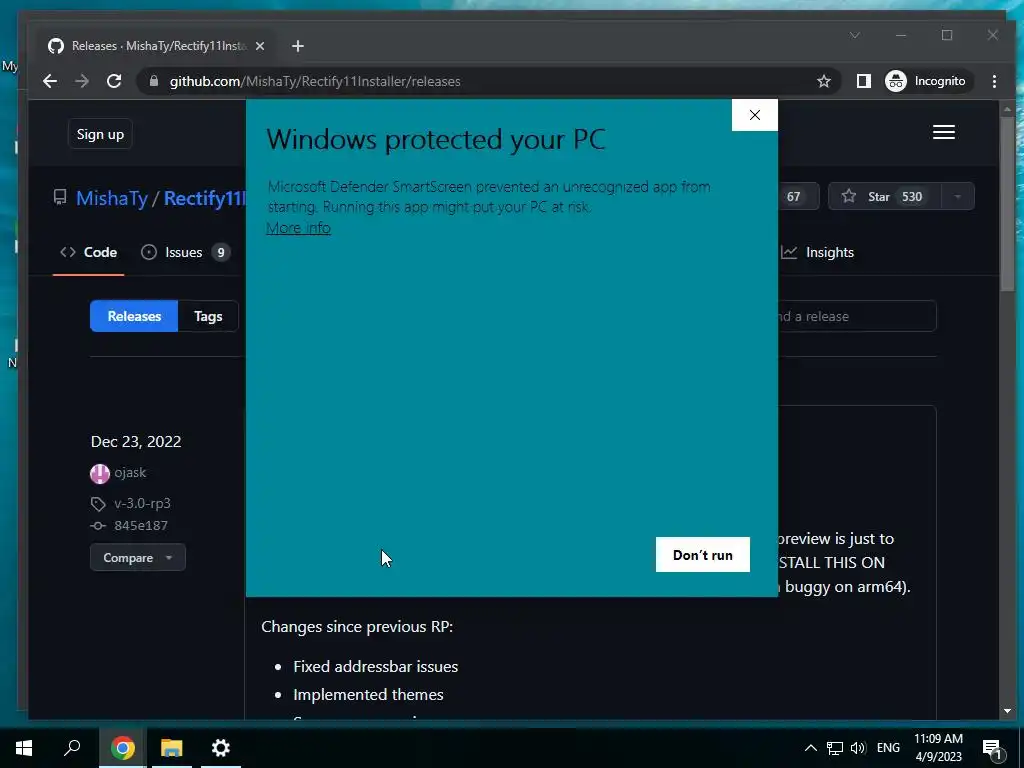The width and height of the screenshot is (1024, 768).
Task: Click Sign up on GitHub
Action: click(100, 134)
